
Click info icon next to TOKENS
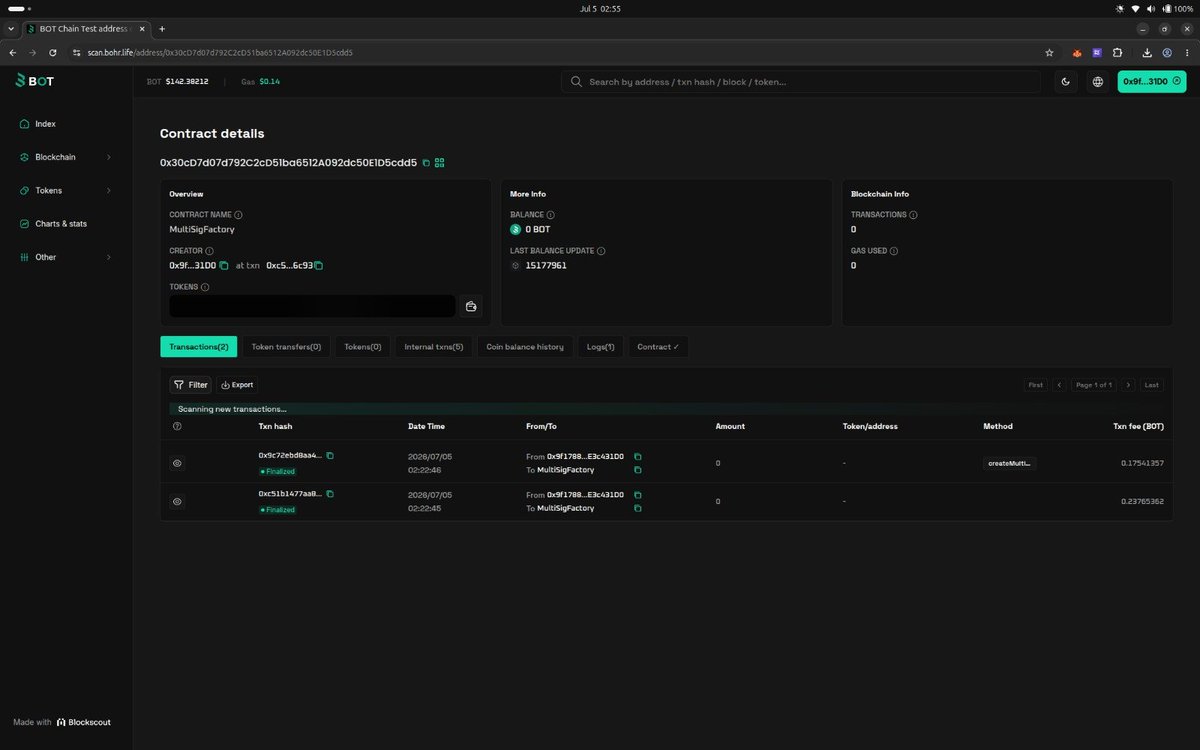(205, 287)
